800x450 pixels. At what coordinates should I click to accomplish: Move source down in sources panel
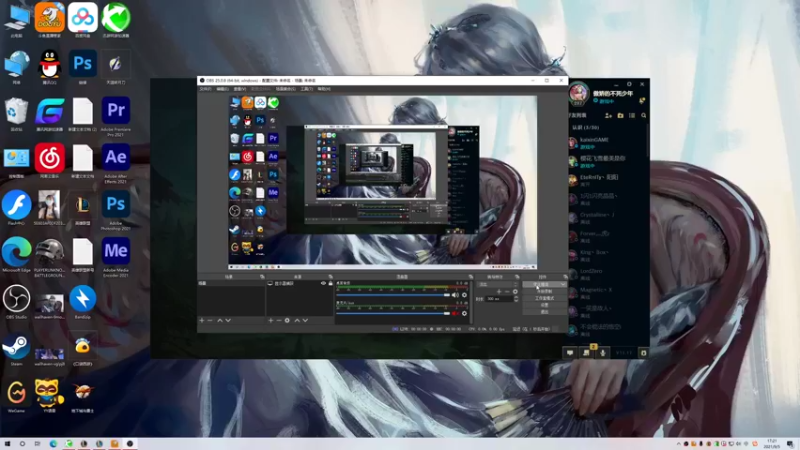(x=305, y=320)
